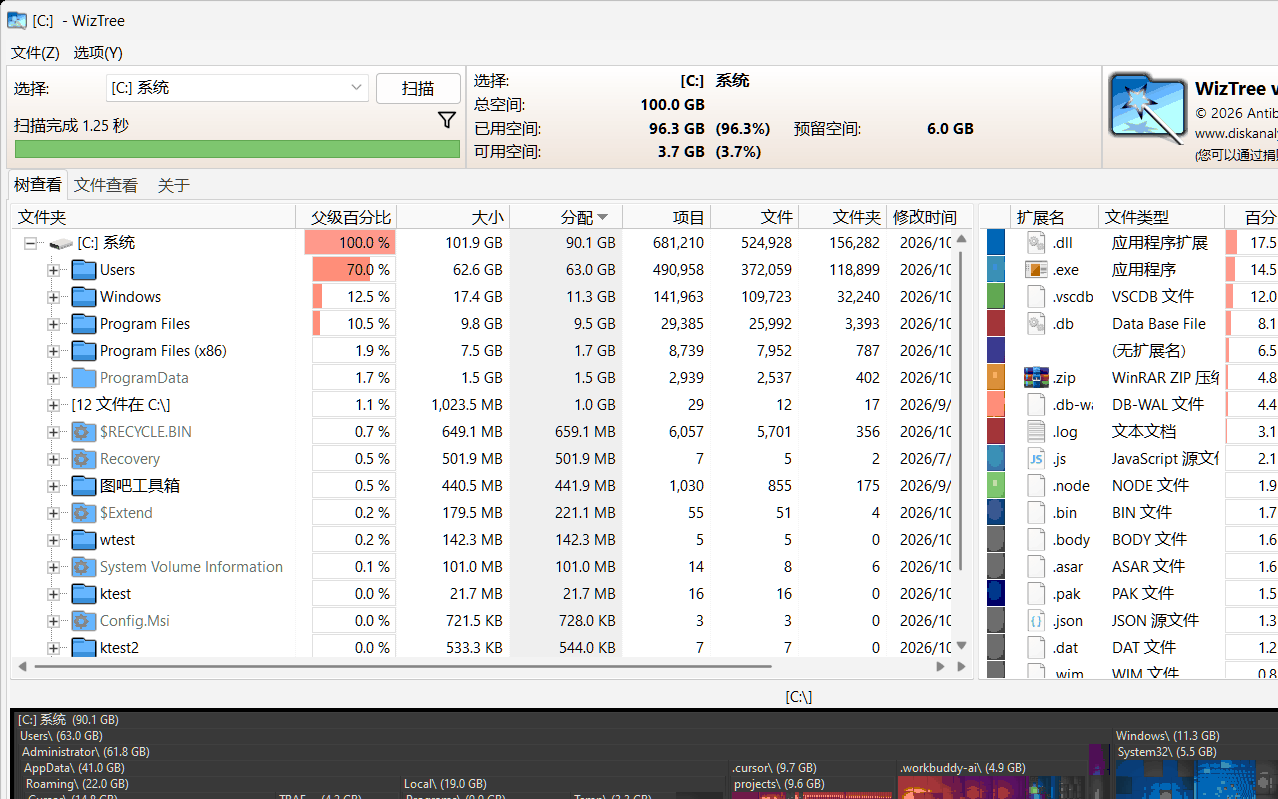Click the .js JavaScript file icon
Viewport: 1278px width, 799px height.
1036,459
